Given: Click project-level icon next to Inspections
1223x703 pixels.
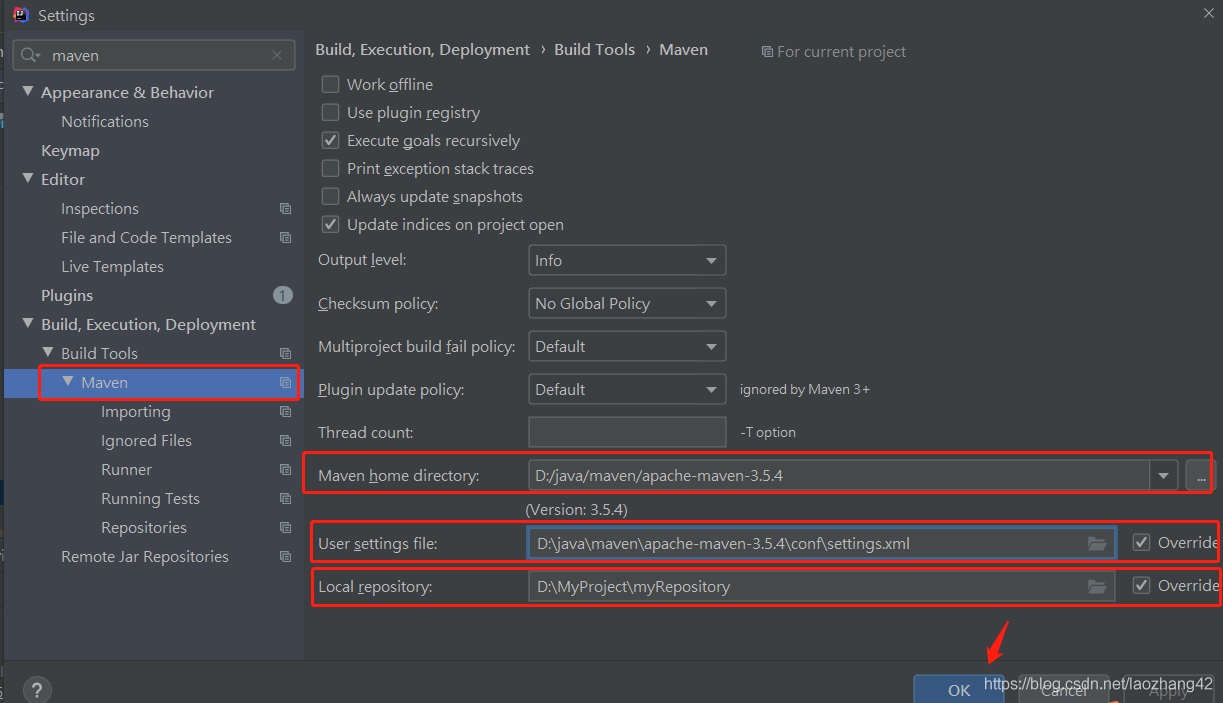Looking at the screenshot, I should pos(285,209).
